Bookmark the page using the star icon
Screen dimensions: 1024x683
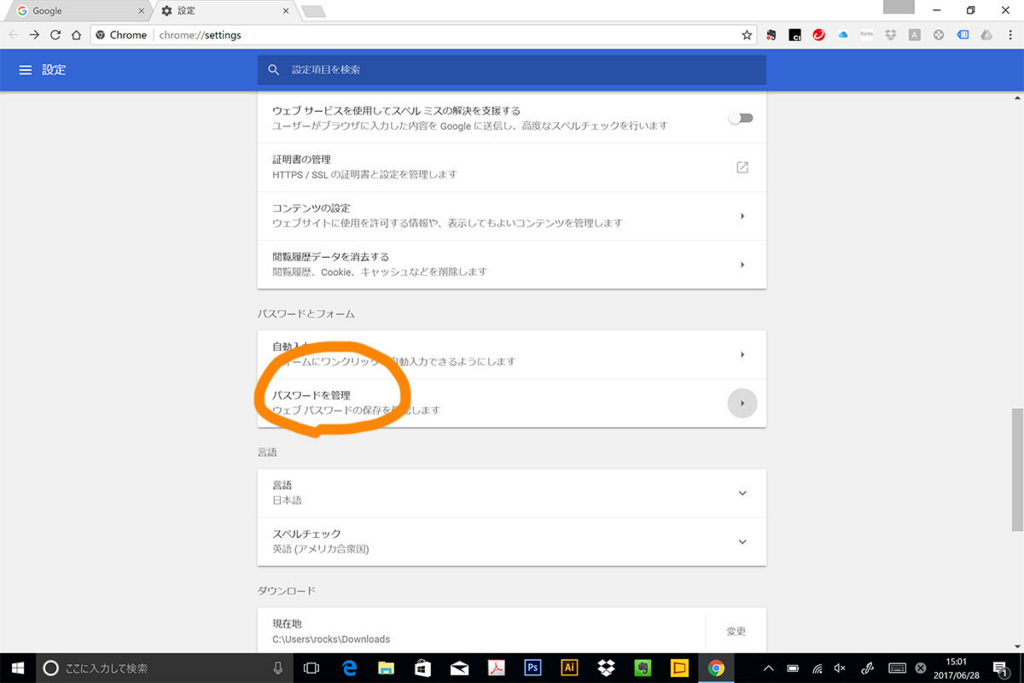(746, 34)
